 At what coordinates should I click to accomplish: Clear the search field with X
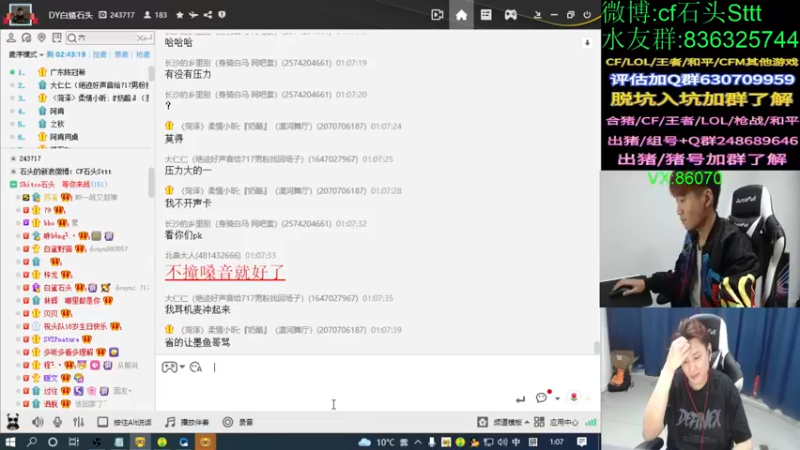coord(140,38)
